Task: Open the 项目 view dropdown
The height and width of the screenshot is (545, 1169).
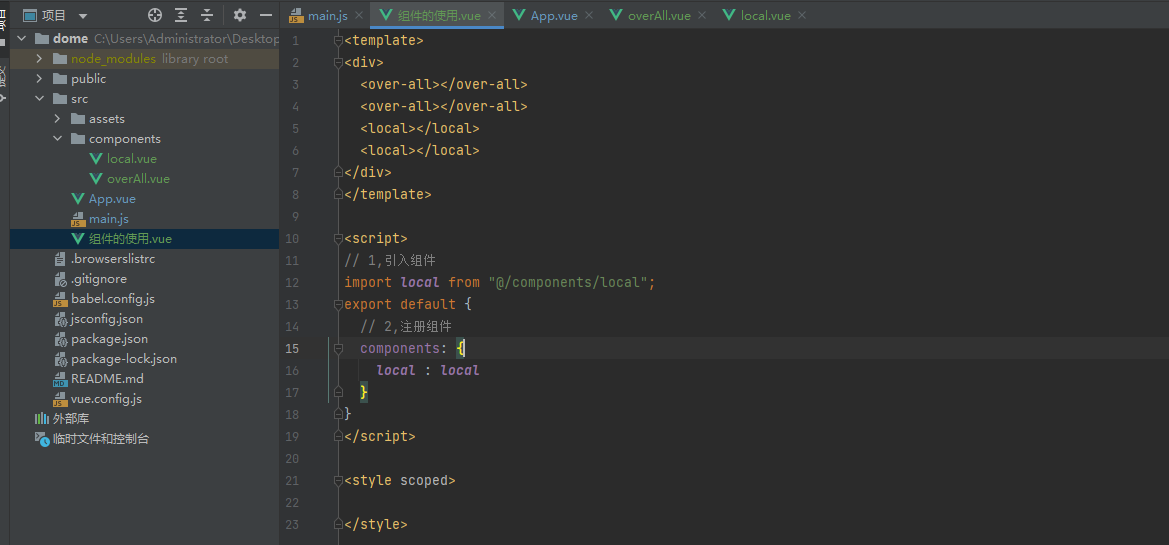Action: click(82, 16)
